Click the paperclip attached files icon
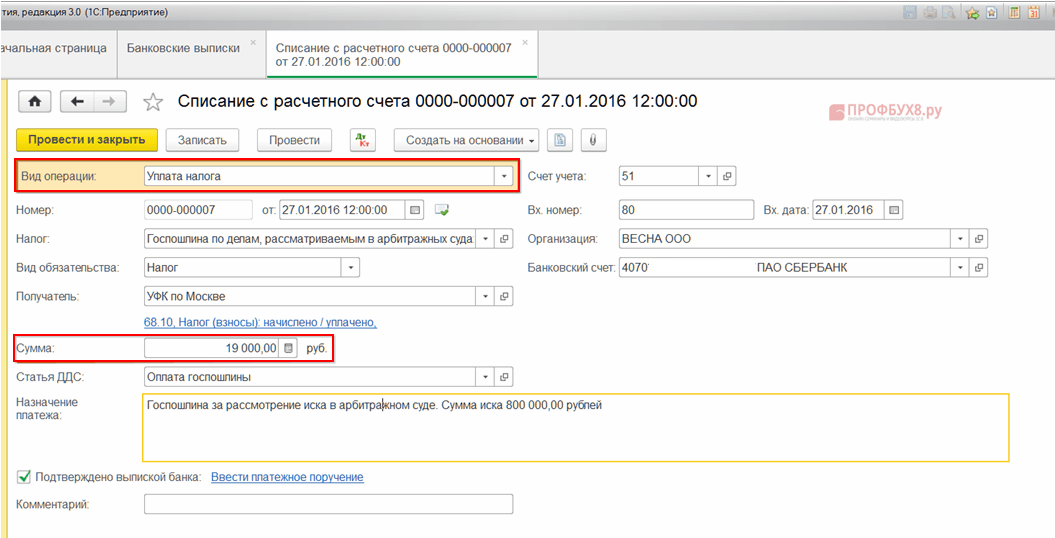The height and width of the screenshot is (538, 1055). pos(593,140)
